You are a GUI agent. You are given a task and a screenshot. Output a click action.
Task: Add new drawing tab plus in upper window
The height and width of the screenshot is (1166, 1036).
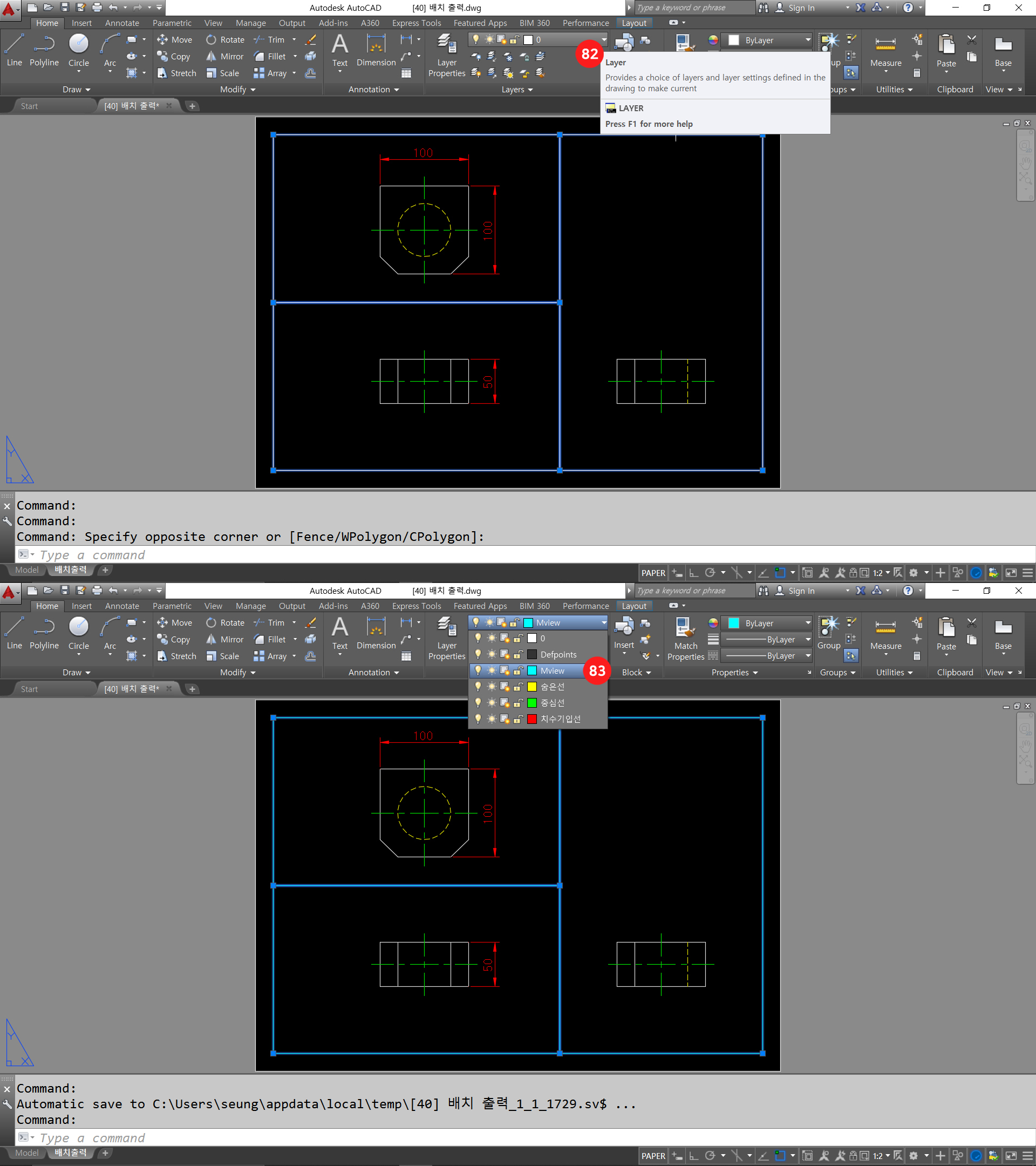tap(192, 106)
